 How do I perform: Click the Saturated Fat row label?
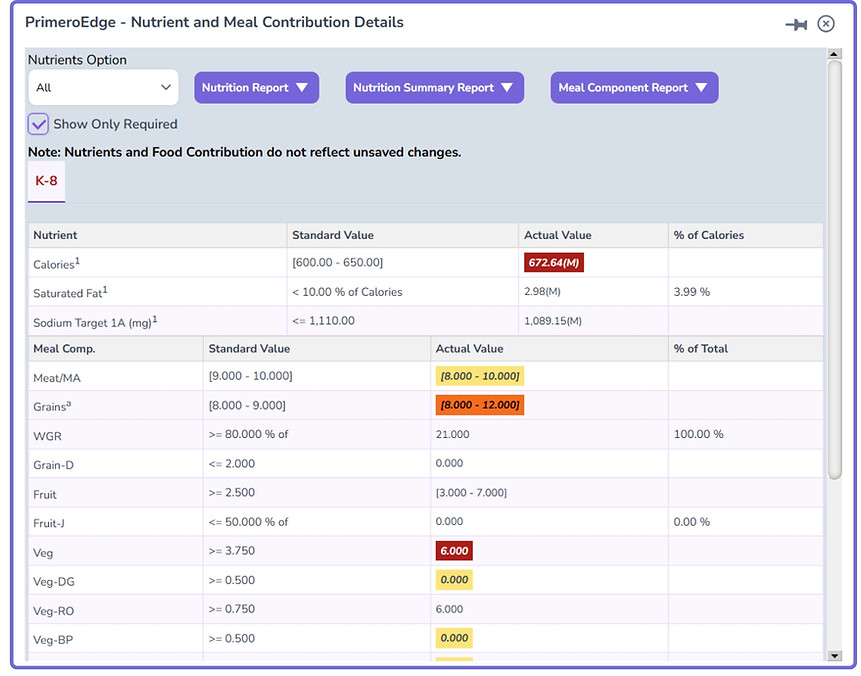tap(70, 292)
